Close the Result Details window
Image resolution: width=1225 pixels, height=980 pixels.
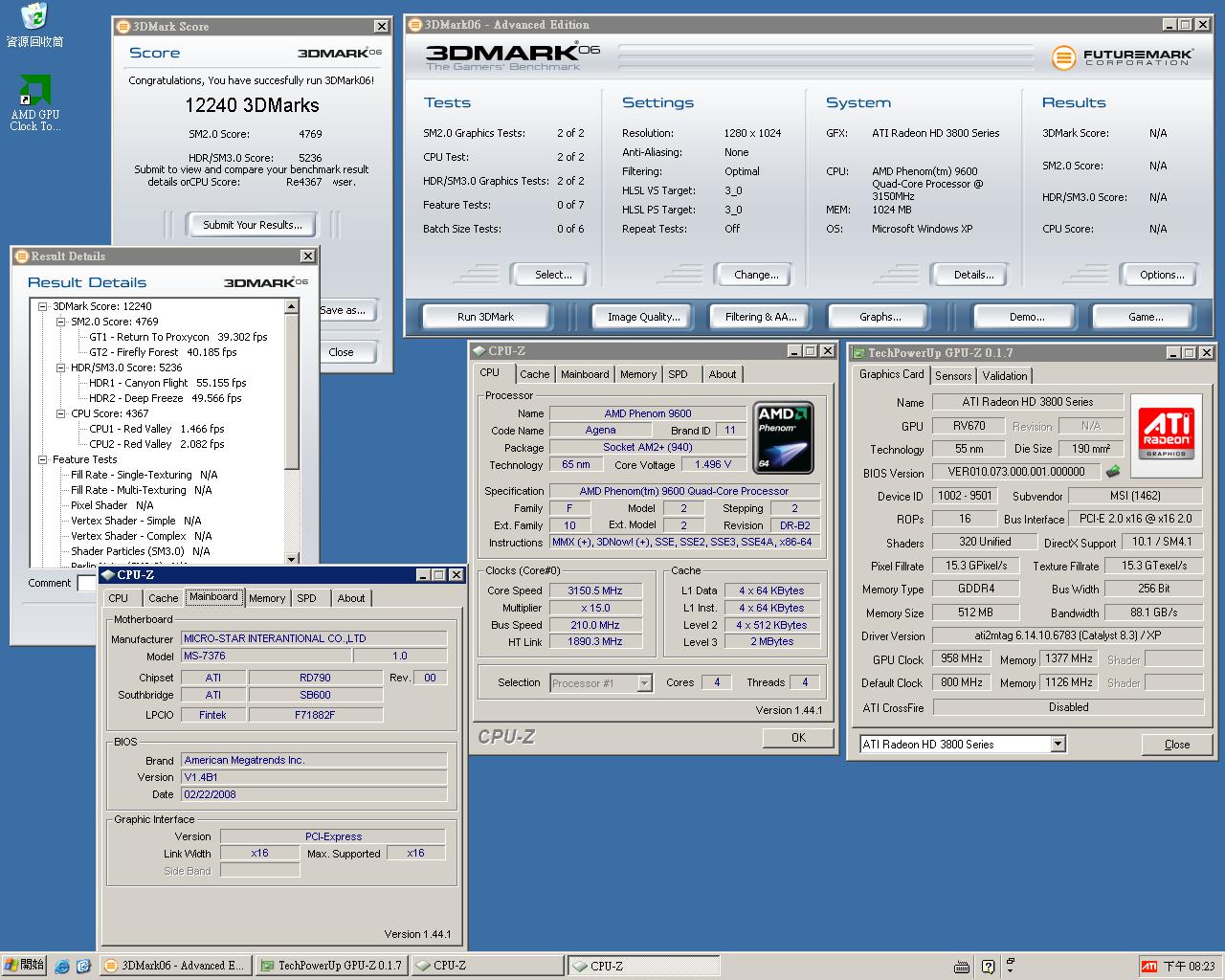[x=307, y=256]
